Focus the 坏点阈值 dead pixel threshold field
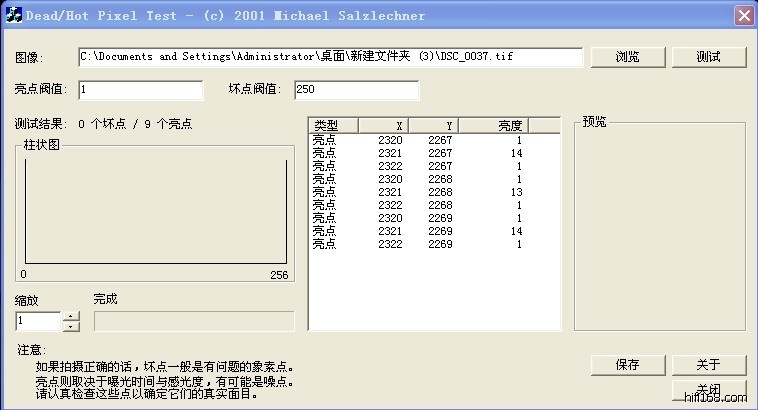The width and height of the screenshot is (758, 410). pos(355,90)
